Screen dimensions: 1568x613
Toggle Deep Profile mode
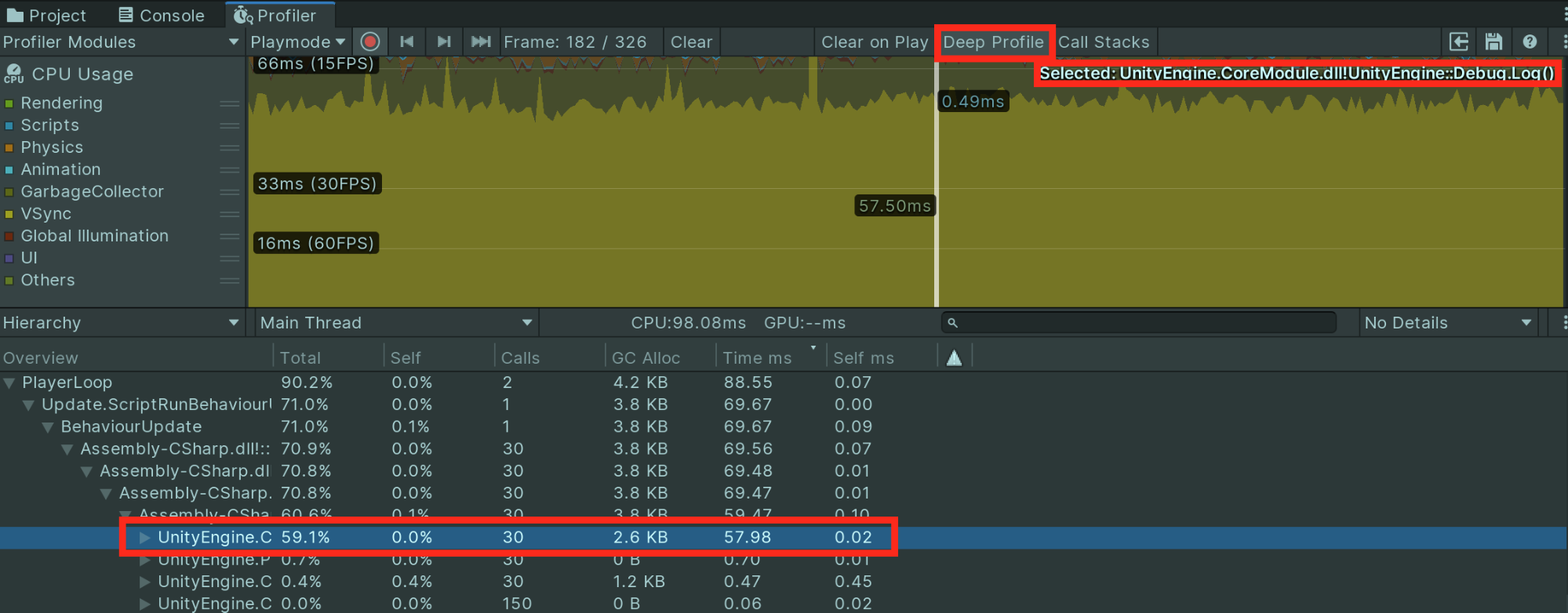pos(993,42)
